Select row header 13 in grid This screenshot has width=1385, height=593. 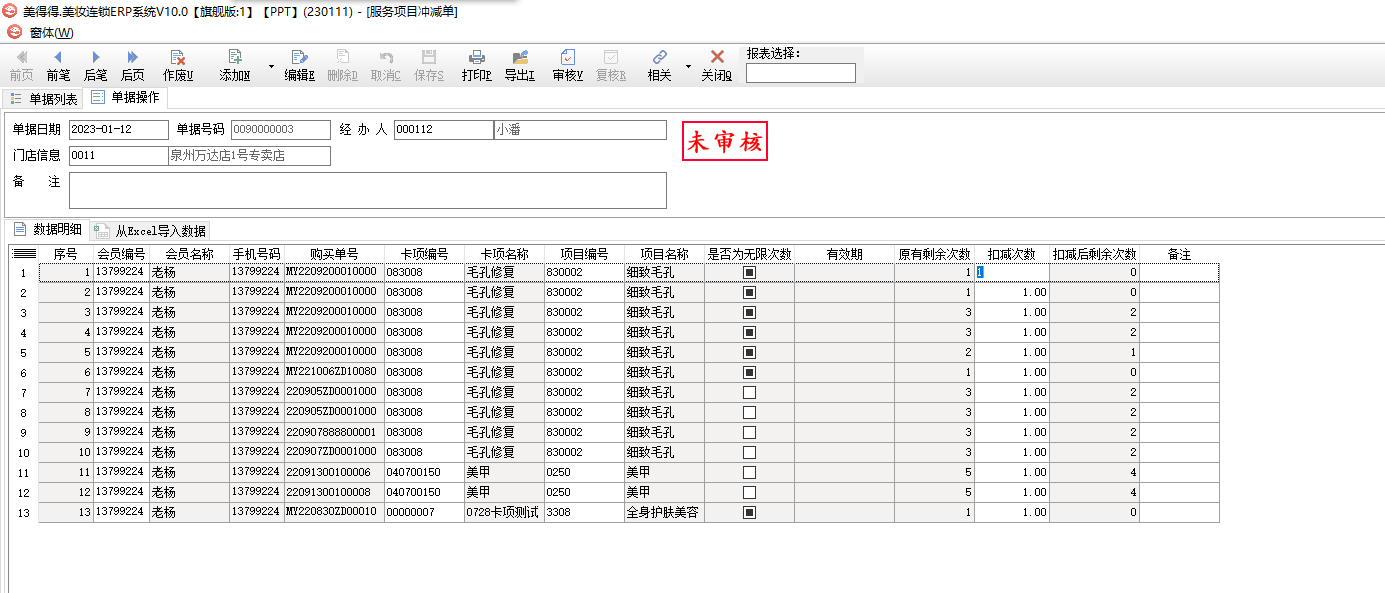point(24,512)
